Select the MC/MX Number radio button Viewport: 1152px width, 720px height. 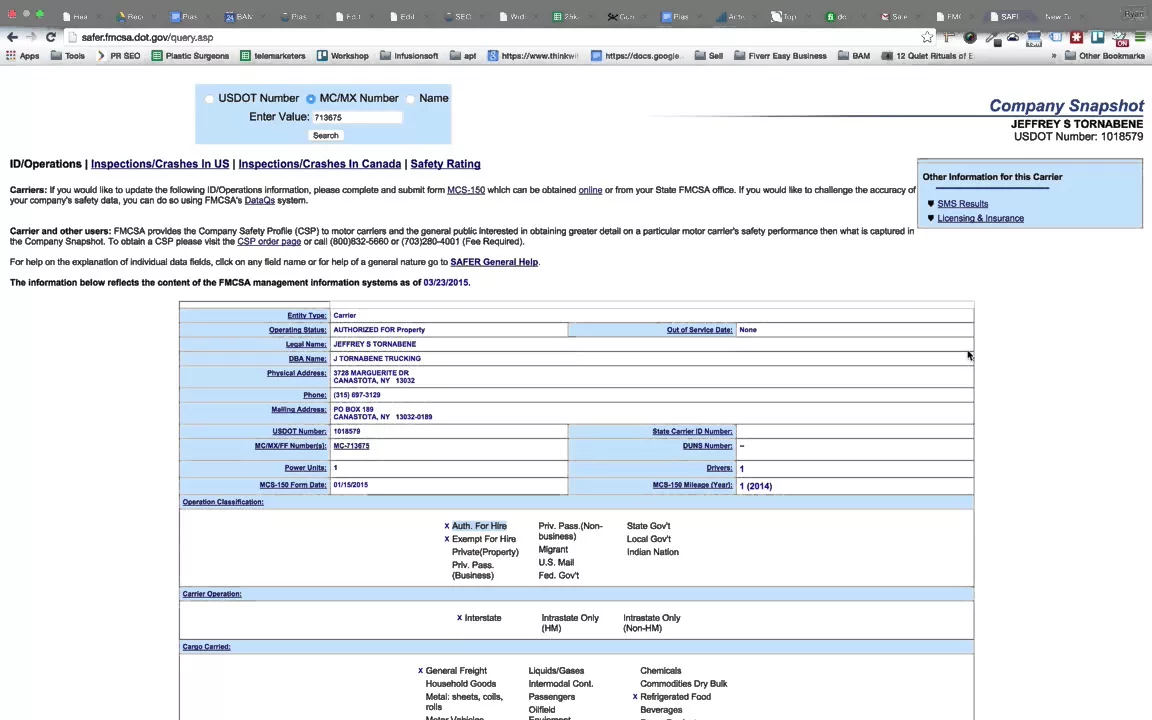point(311,98)
